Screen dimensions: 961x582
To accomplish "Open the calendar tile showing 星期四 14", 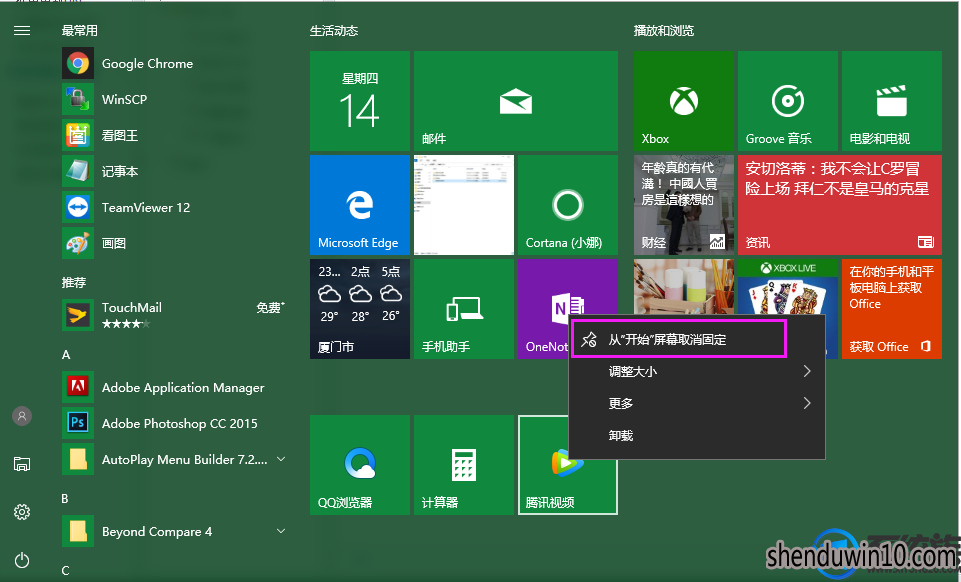I will 360,101.
